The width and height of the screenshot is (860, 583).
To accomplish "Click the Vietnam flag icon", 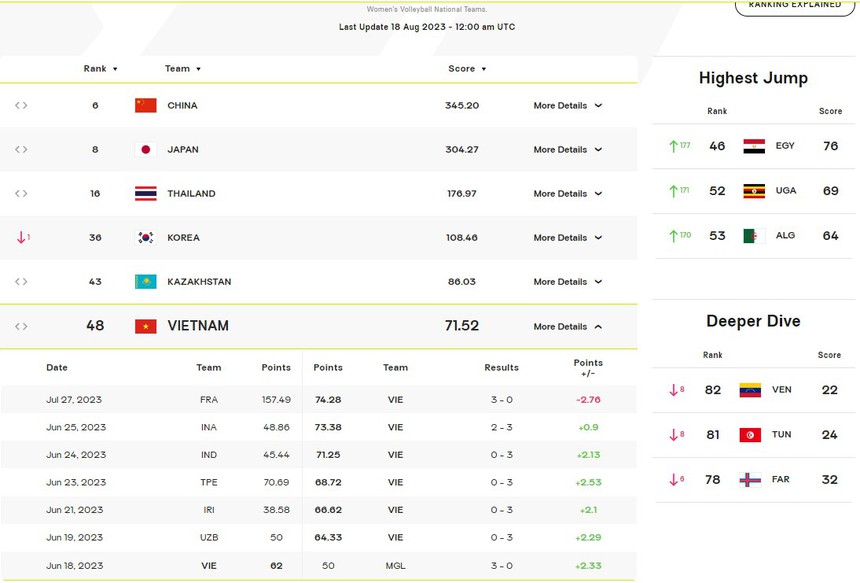I will (x=146, y=326).
